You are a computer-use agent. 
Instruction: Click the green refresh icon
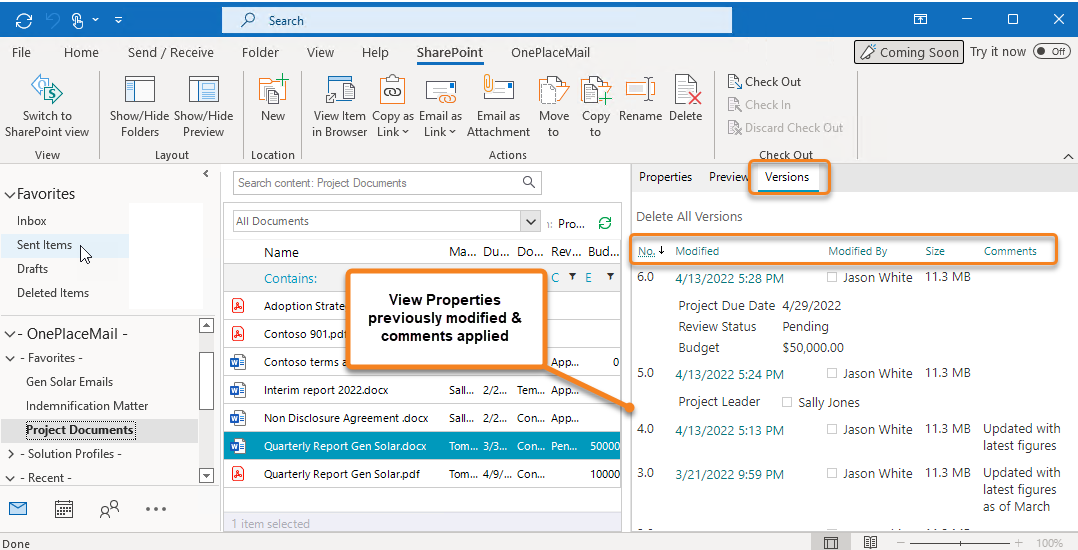click(x=605, y=223)
